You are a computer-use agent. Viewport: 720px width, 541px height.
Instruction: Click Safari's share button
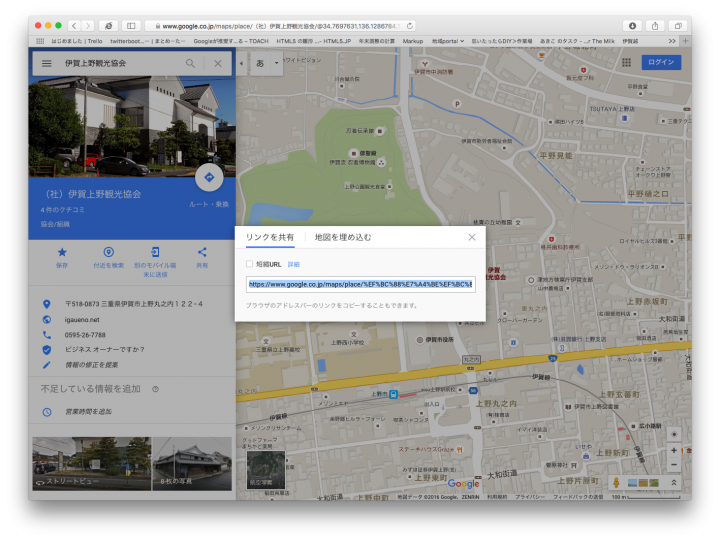click(655, 26)
